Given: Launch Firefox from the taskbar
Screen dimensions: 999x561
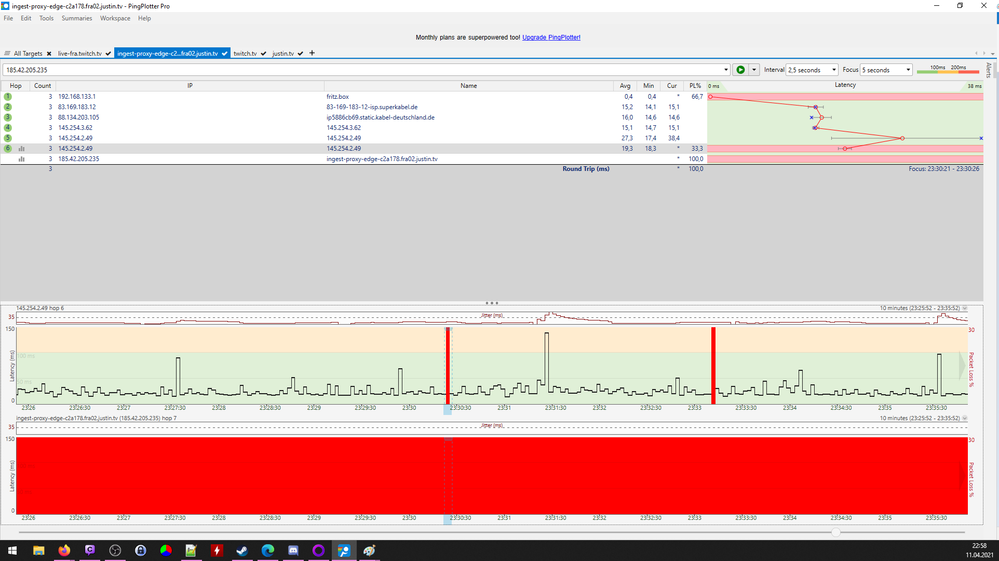Looking at the screenshot, I should [64, 550].
